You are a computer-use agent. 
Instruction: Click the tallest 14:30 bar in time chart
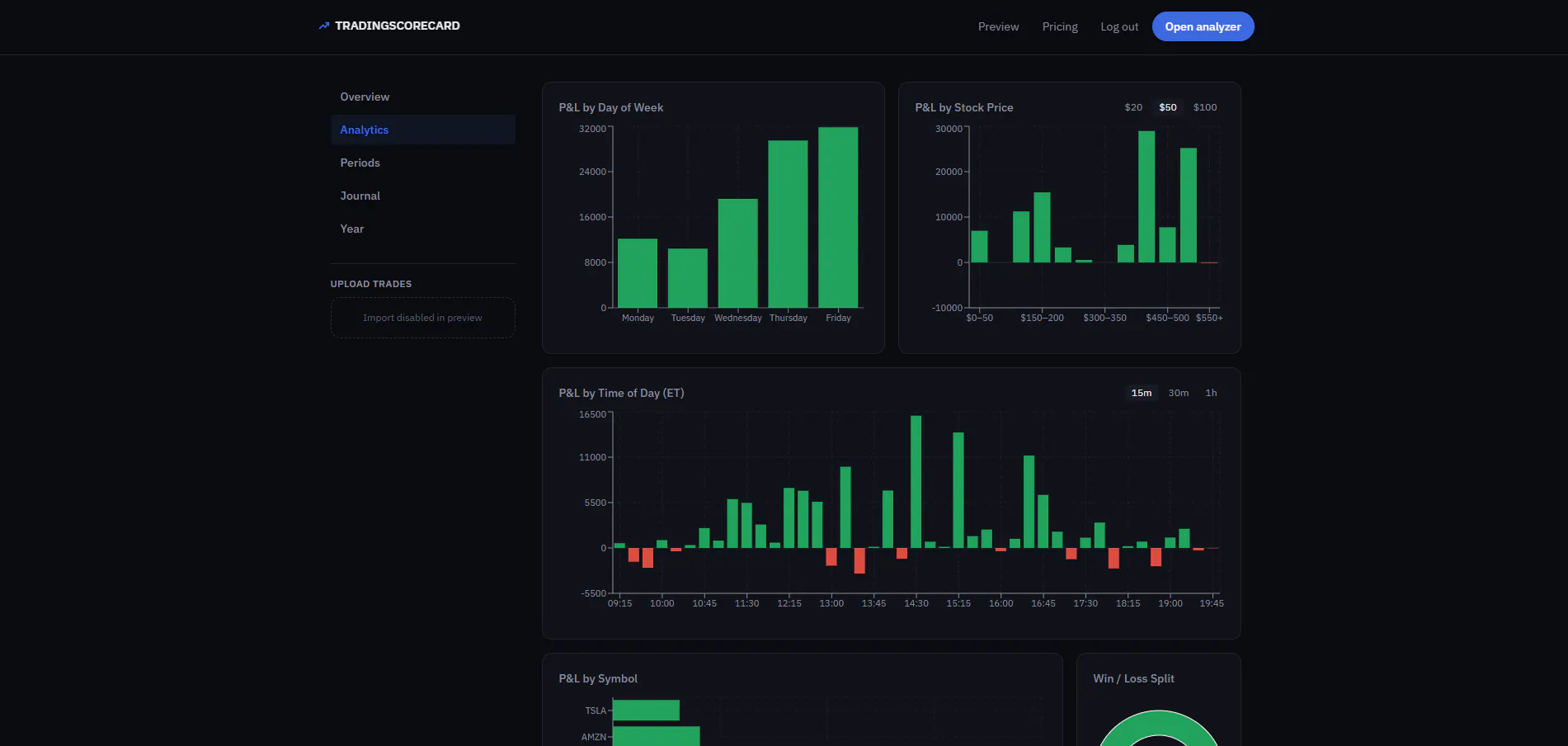916,482
